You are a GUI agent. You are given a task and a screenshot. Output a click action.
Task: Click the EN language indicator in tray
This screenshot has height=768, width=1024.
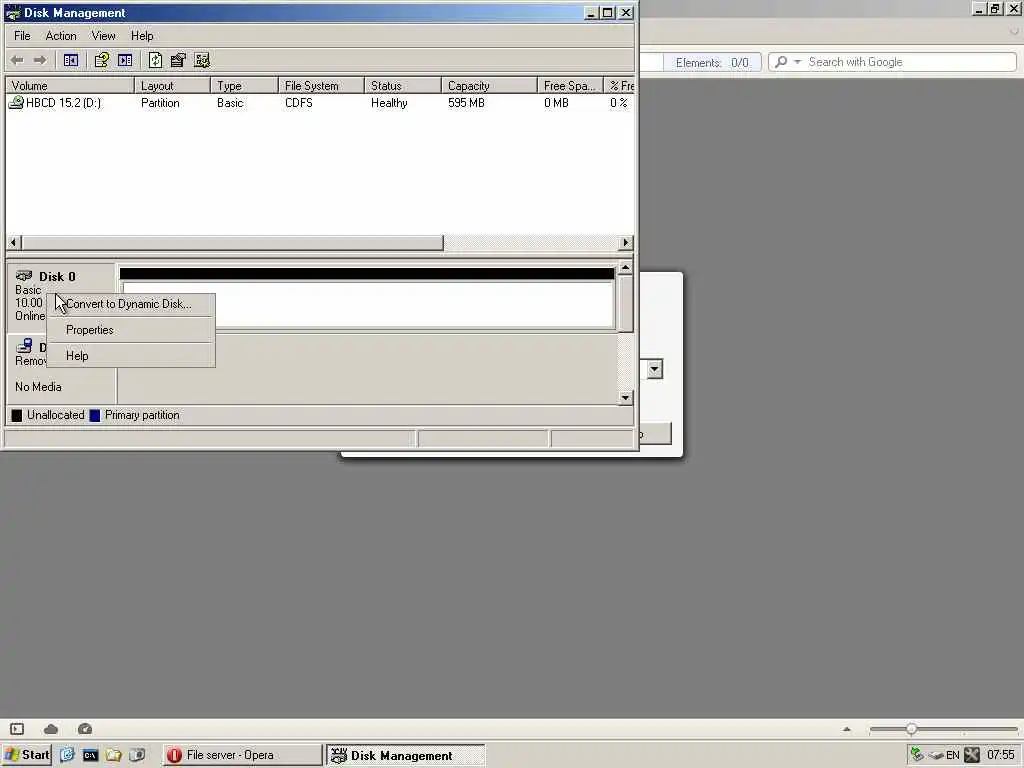tap(953, 756)
